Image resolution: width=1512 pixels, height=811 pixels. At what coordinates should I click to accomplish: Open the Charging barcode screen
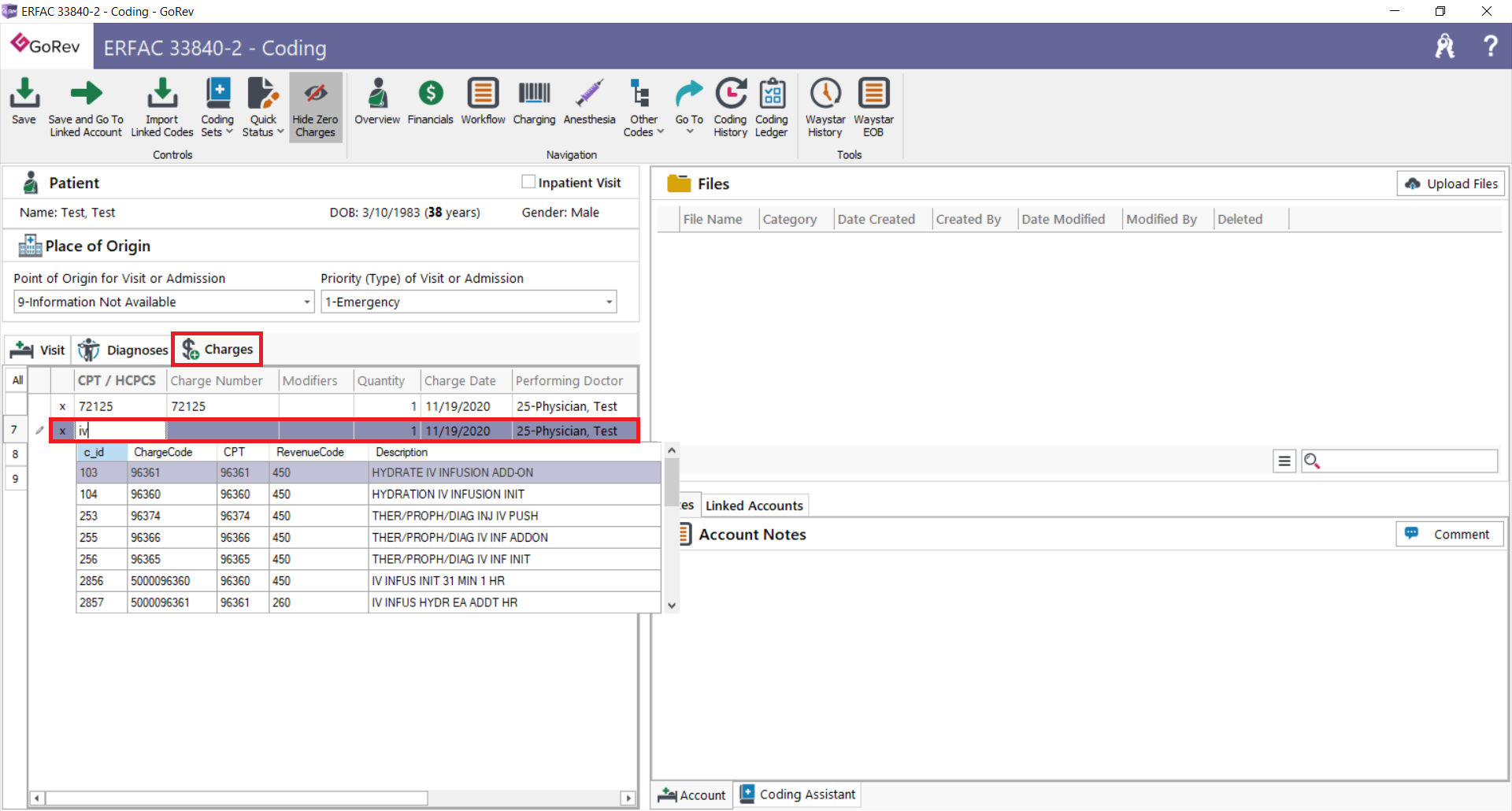click(534, 102)
